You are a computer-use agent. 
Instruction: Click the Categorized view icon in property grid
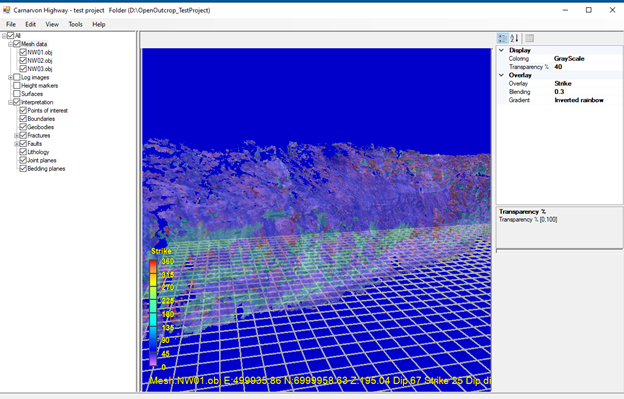coord(503,38)
